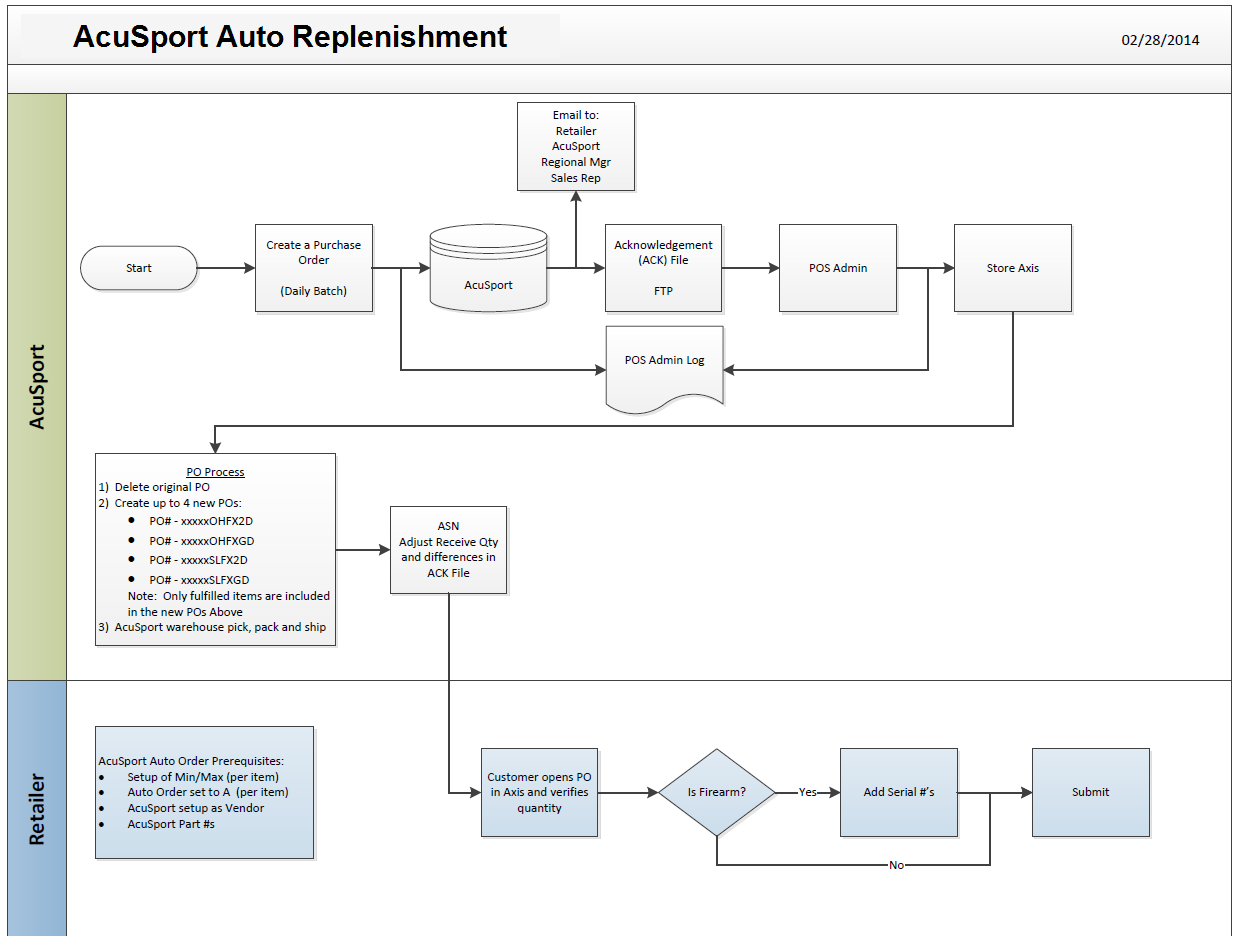Click AcuSport warehouse pick, pack and ship text
The height and width of the screenshot is (936, 1240).
point(220,628)
